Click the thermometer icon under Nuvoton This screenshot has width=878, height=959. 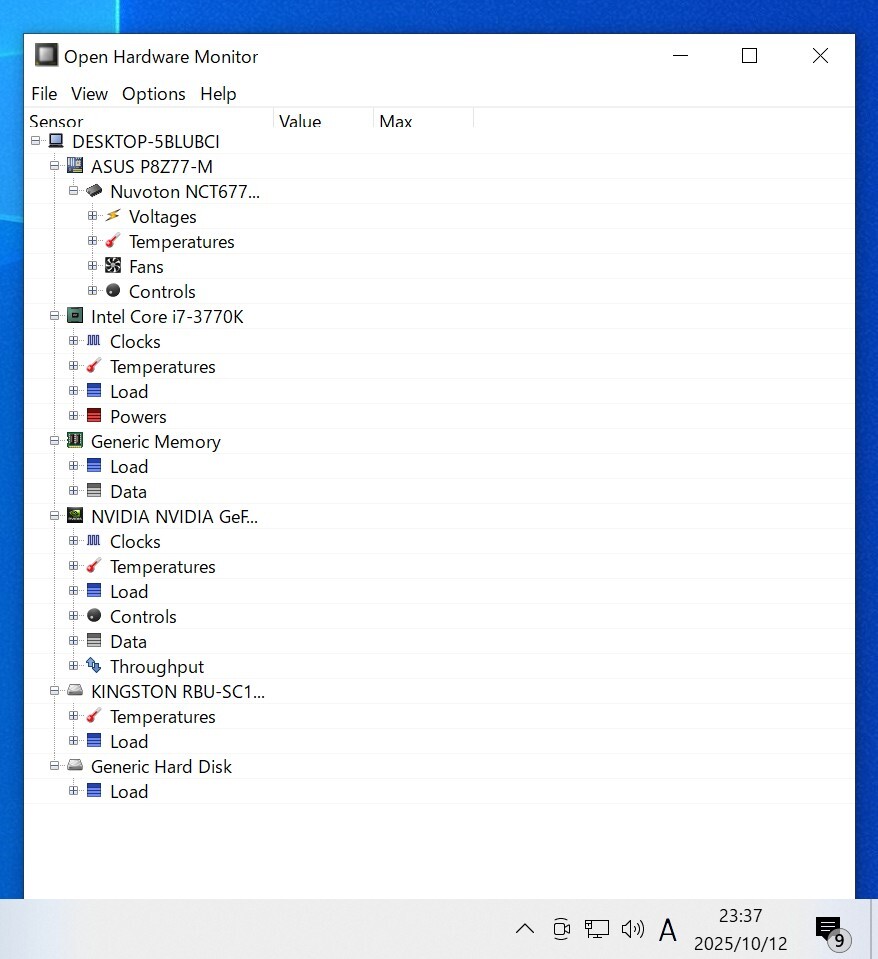point(113,240)
